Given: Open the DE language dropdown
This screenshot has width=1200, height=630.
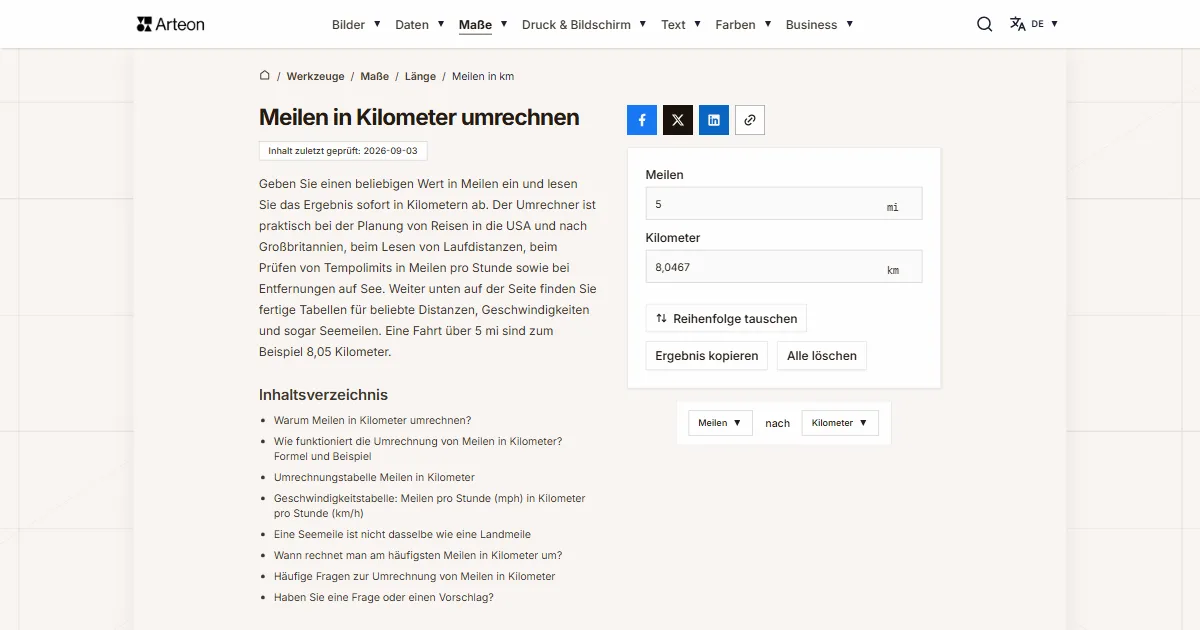Looking at the screenshot, I should coord(1044,24).
